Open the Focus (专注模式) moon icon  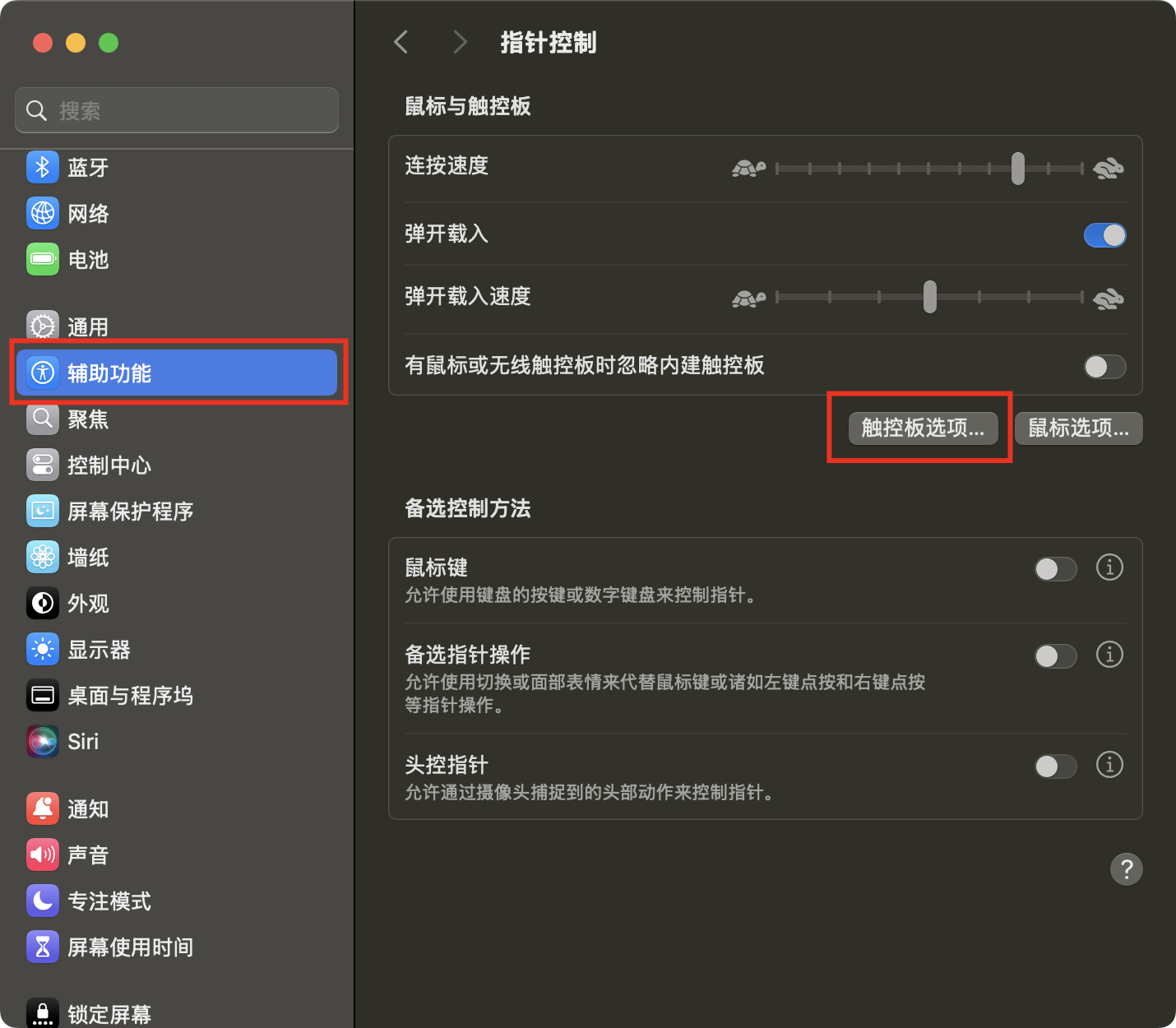click(x=43, y=901)
